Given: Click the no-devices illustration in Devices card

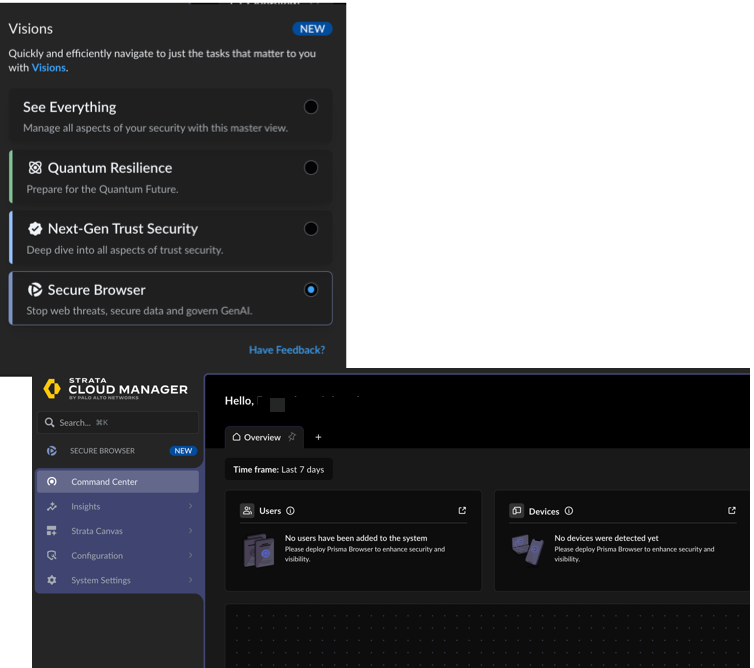Looking at the screenshot, I should [x=528, y=549].
